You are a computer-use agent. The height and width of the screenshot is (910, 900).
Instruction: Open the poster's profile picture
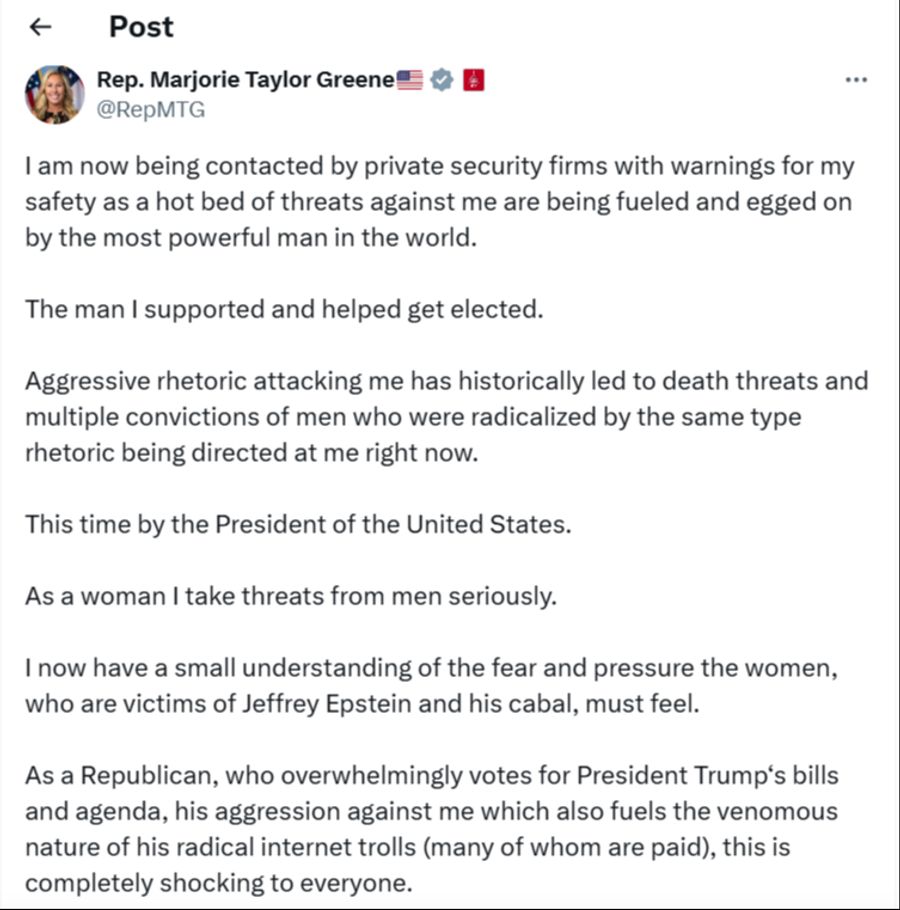pyautogui.click(x=54, y=95)
